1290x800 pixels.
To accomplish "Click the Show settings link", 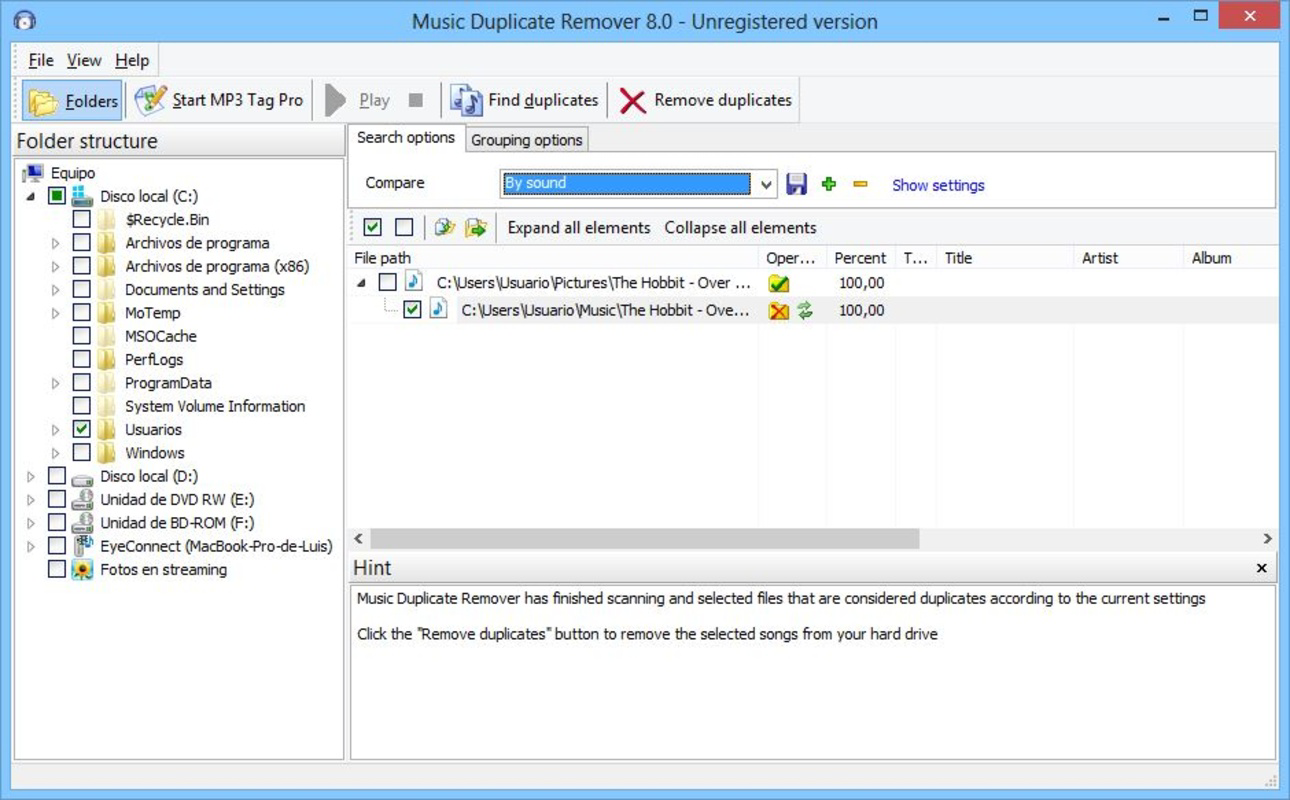I will click(938, 185).
